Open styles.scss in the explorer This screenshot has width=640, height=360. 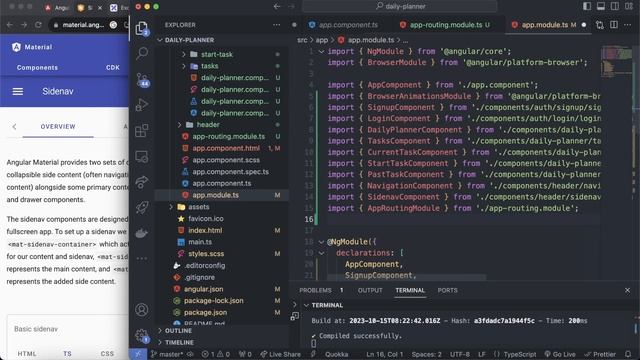click(x=206, y=254)
